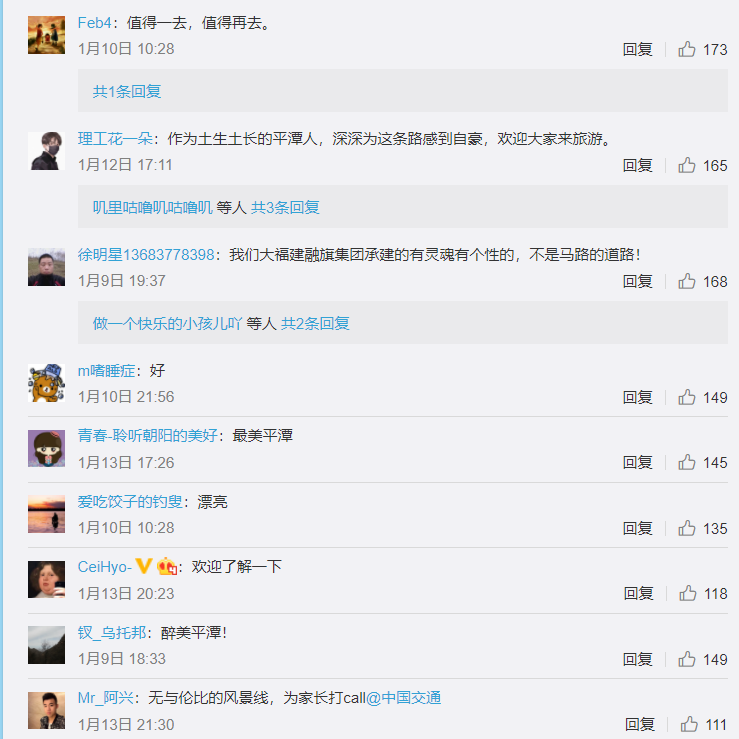The image size is (739, 739).
Task: Click the verified V badge beside CeiHyo-
Action: click(143, 566)
